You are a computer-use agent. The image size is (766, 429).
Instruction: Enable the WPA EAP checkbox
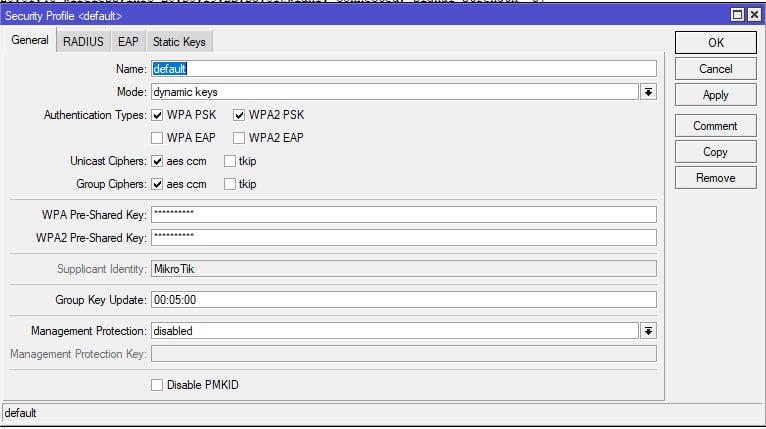coord(157,138)
